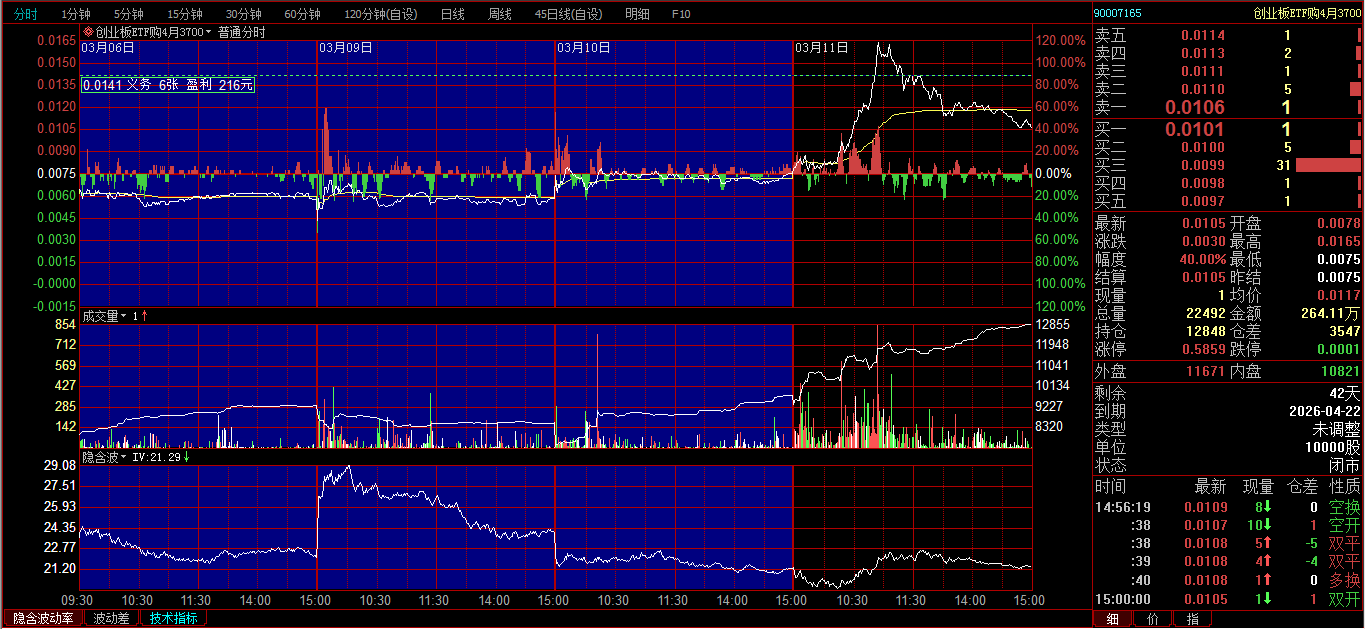Click the 价 tab under trade list

pyautogui.click(x=1152, y=619)
